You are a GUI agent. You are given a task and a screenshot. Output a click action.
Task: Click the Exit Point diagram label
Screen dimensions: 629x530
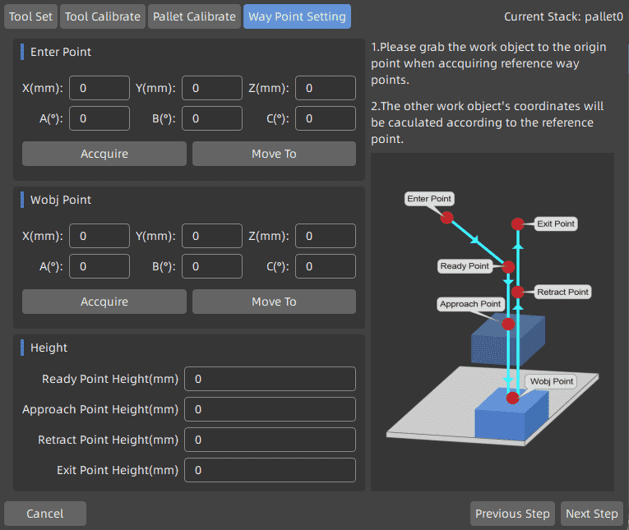[556, 224]
